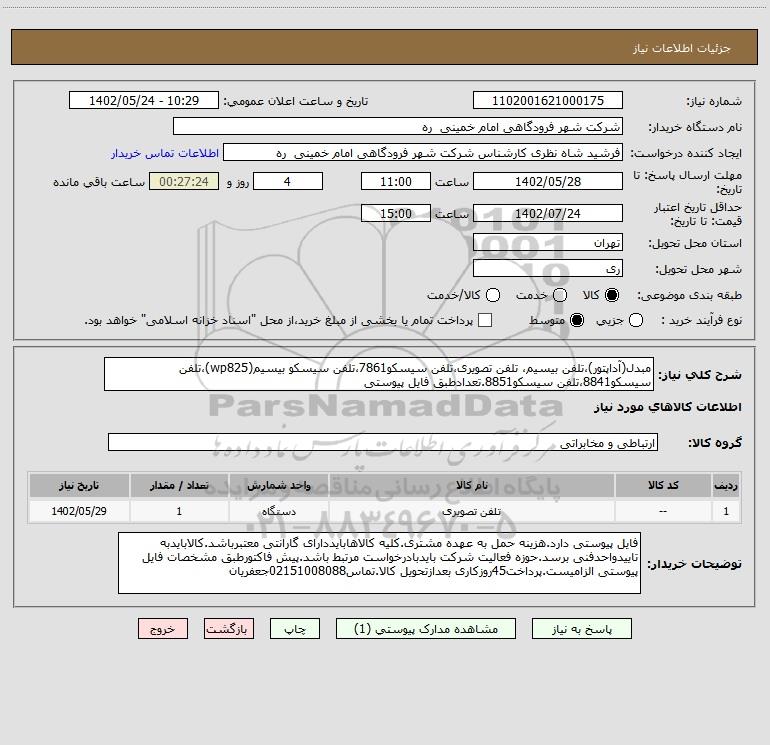Image resolution: width=770 pixels, height=745 pixels.
Task: Click the price validity time 15:00
Action: click(396, 213)
